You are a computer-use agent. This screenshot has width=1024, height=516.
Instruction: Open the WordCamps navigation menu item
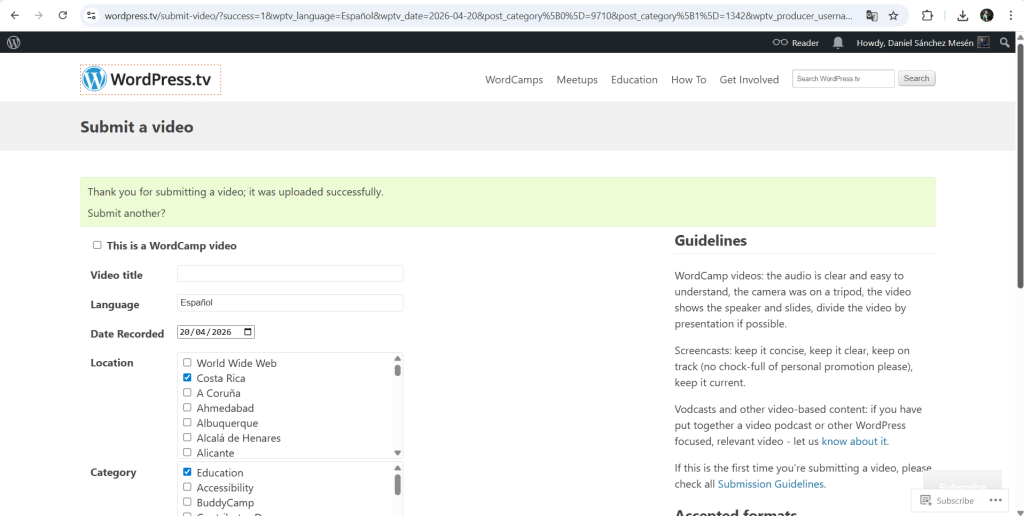pyautogui.click(x=513, y=80)
